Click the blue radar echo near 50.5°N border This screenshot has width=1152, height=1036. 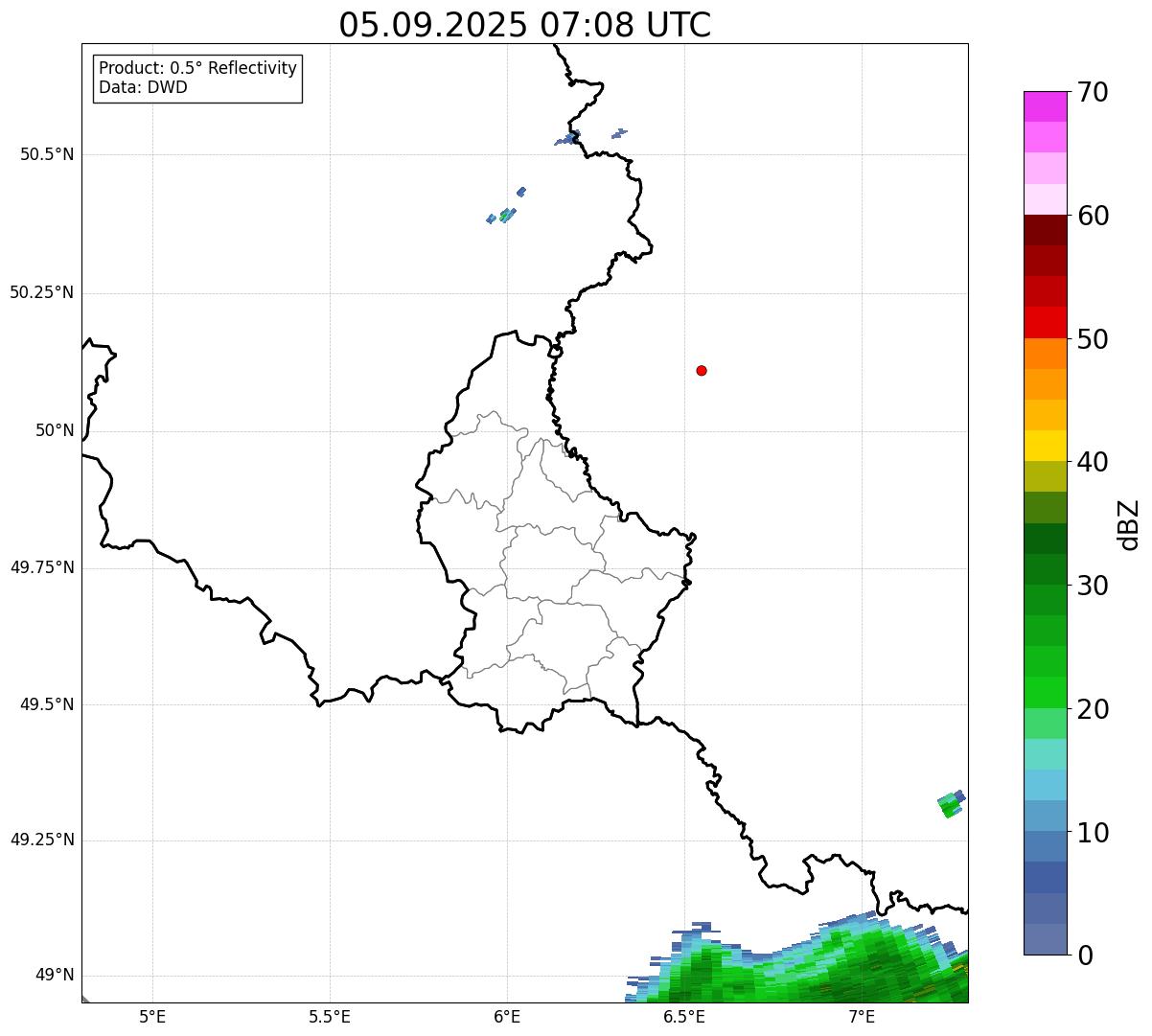569,139
